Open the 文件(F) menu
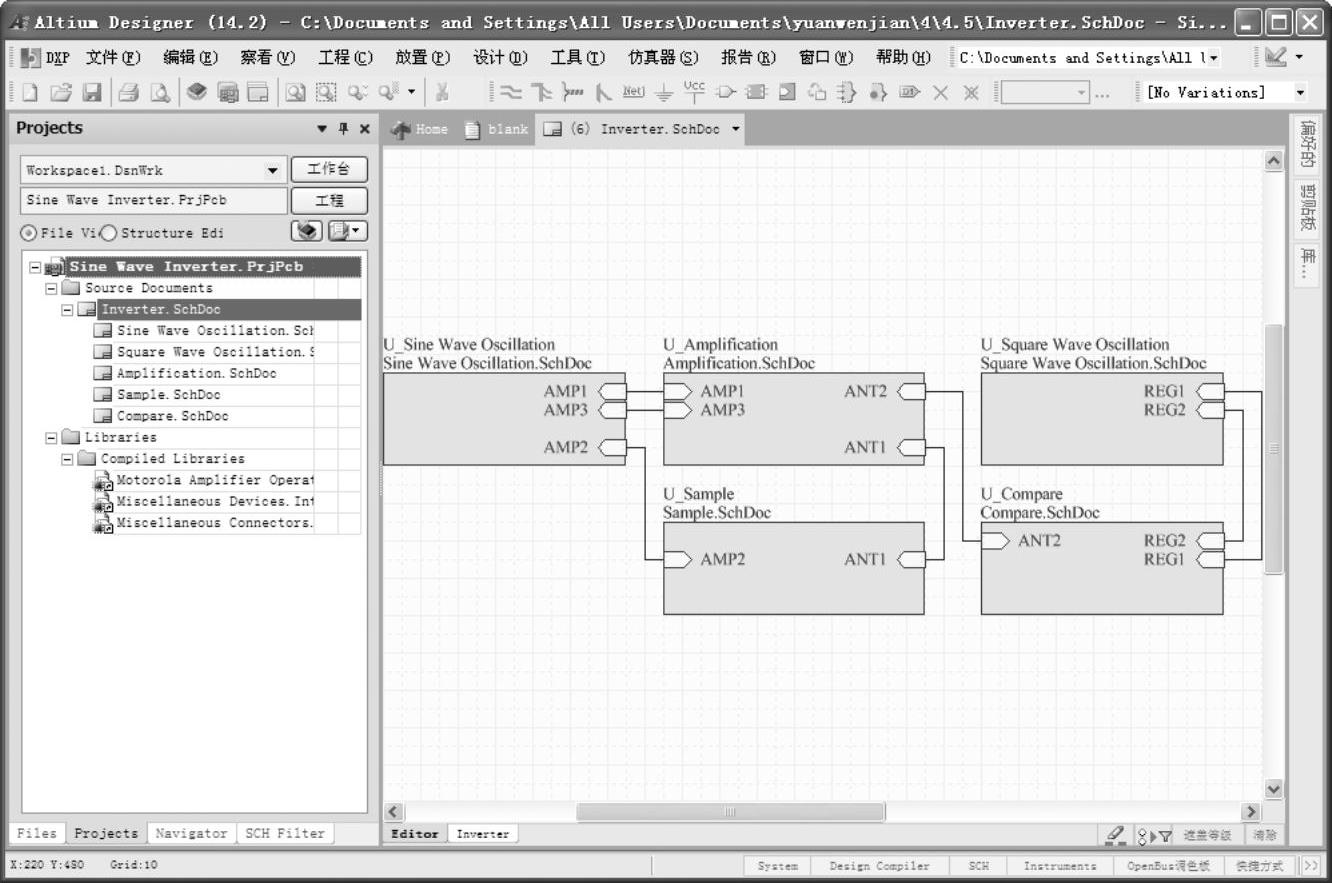Viewport: 1332px width, 883px height. [x=113, y=58]
